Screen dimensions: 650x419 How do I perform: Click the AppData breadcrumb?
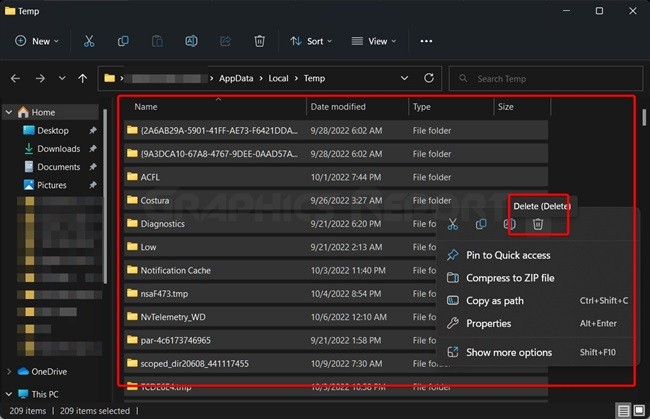point(236,78)
